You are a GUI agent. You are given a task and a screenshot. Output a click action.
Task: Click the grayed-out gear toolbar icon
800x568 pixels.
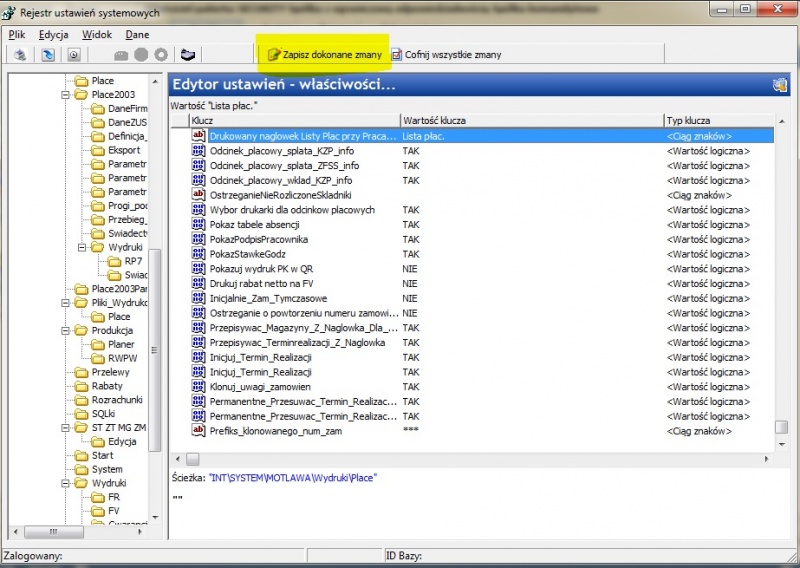click(161, 55)
